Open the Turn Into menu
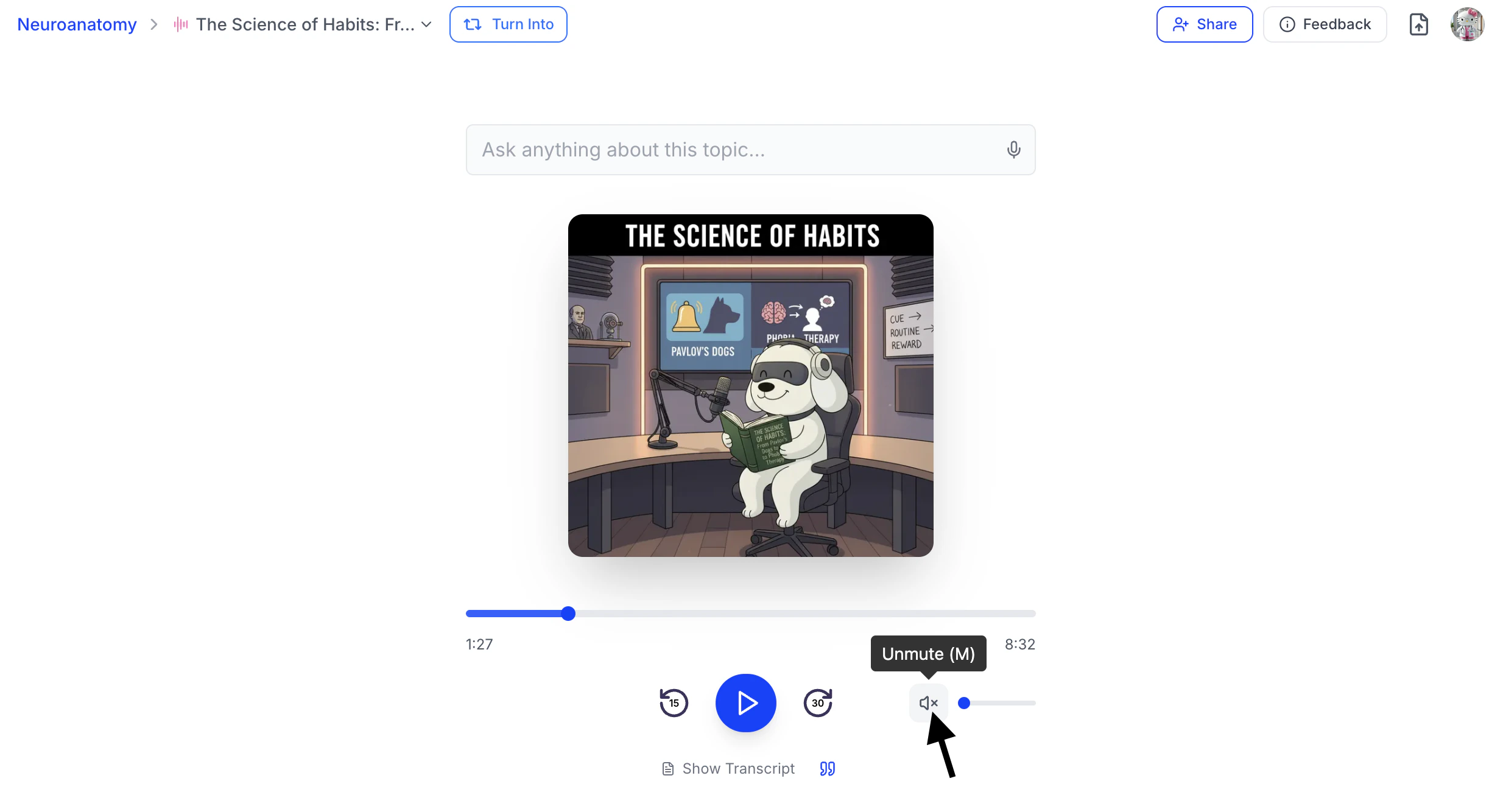The width and height of the screenshot is (1503, 812). pos(509,24)
